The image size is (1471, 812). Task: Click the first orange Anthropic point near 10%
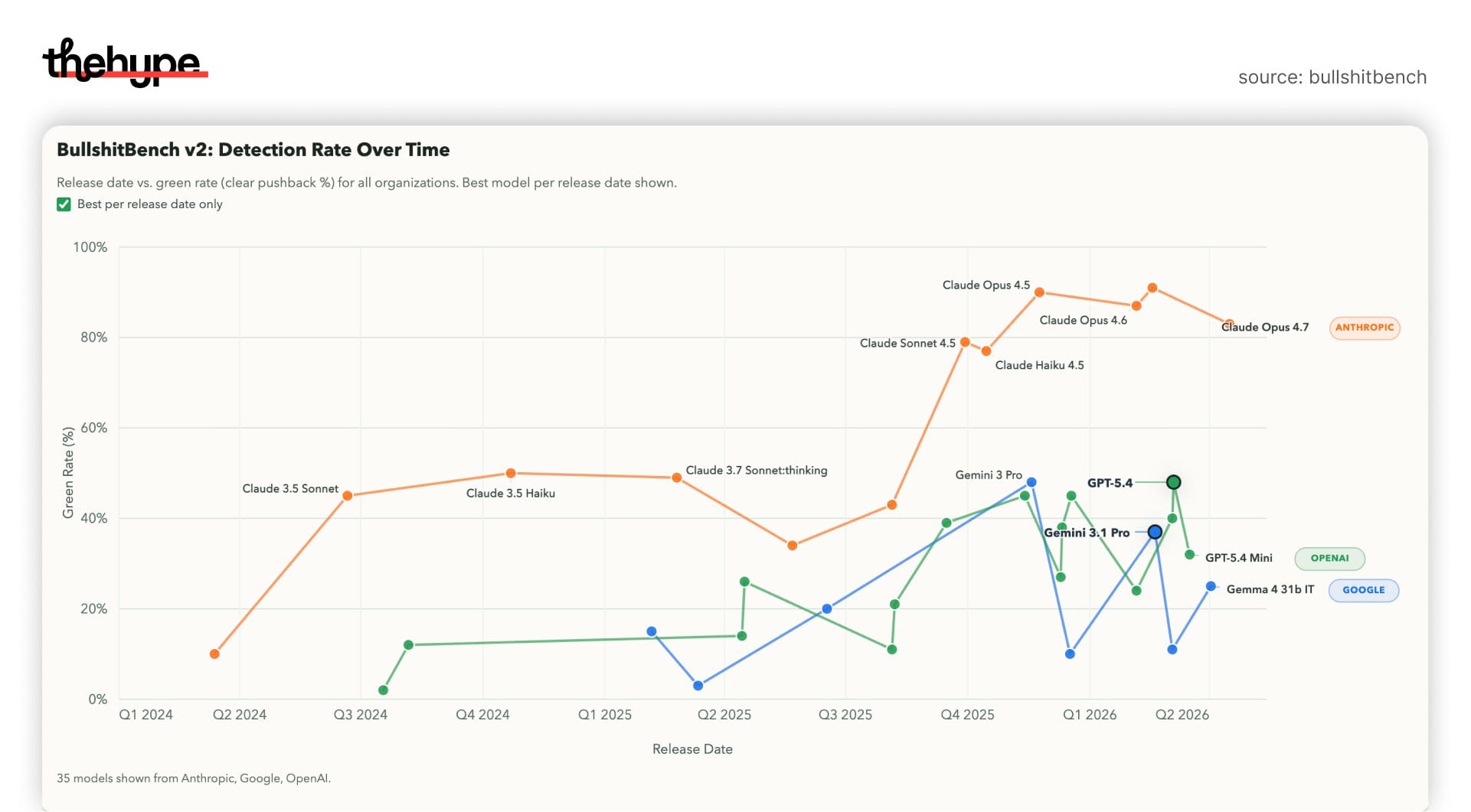214,654
